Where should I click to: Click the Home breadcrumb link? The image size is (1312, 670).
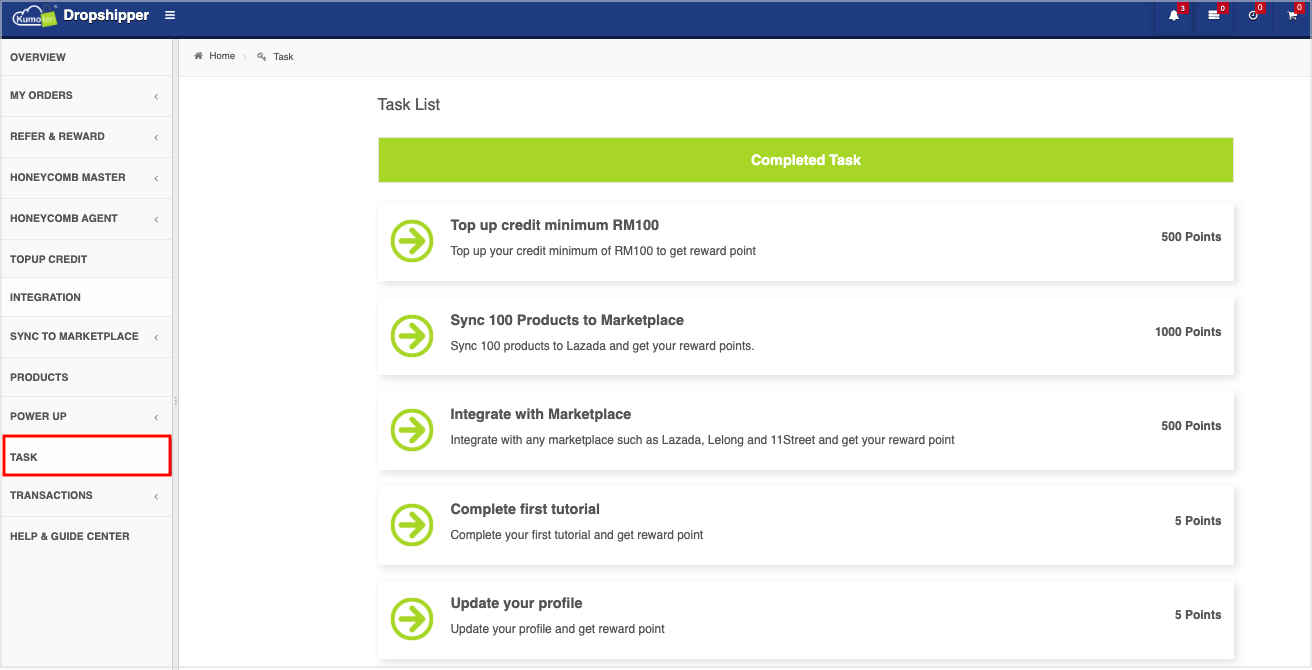[221, 57]
